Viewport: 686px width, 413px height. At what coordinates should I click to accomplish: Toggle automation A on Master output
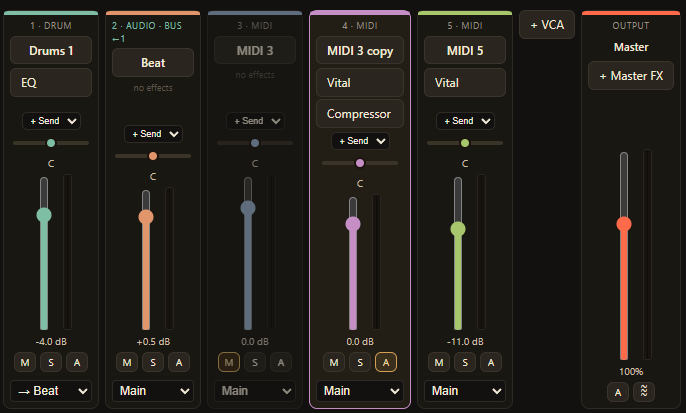pos(618,391)
